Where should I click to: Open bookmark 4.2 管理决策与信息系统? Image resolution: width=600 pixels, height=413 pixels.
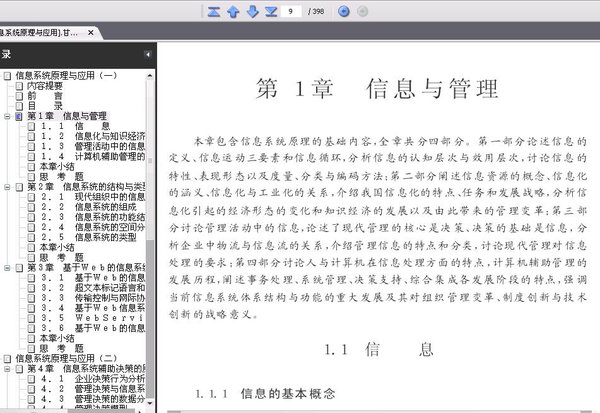[93, 389]
